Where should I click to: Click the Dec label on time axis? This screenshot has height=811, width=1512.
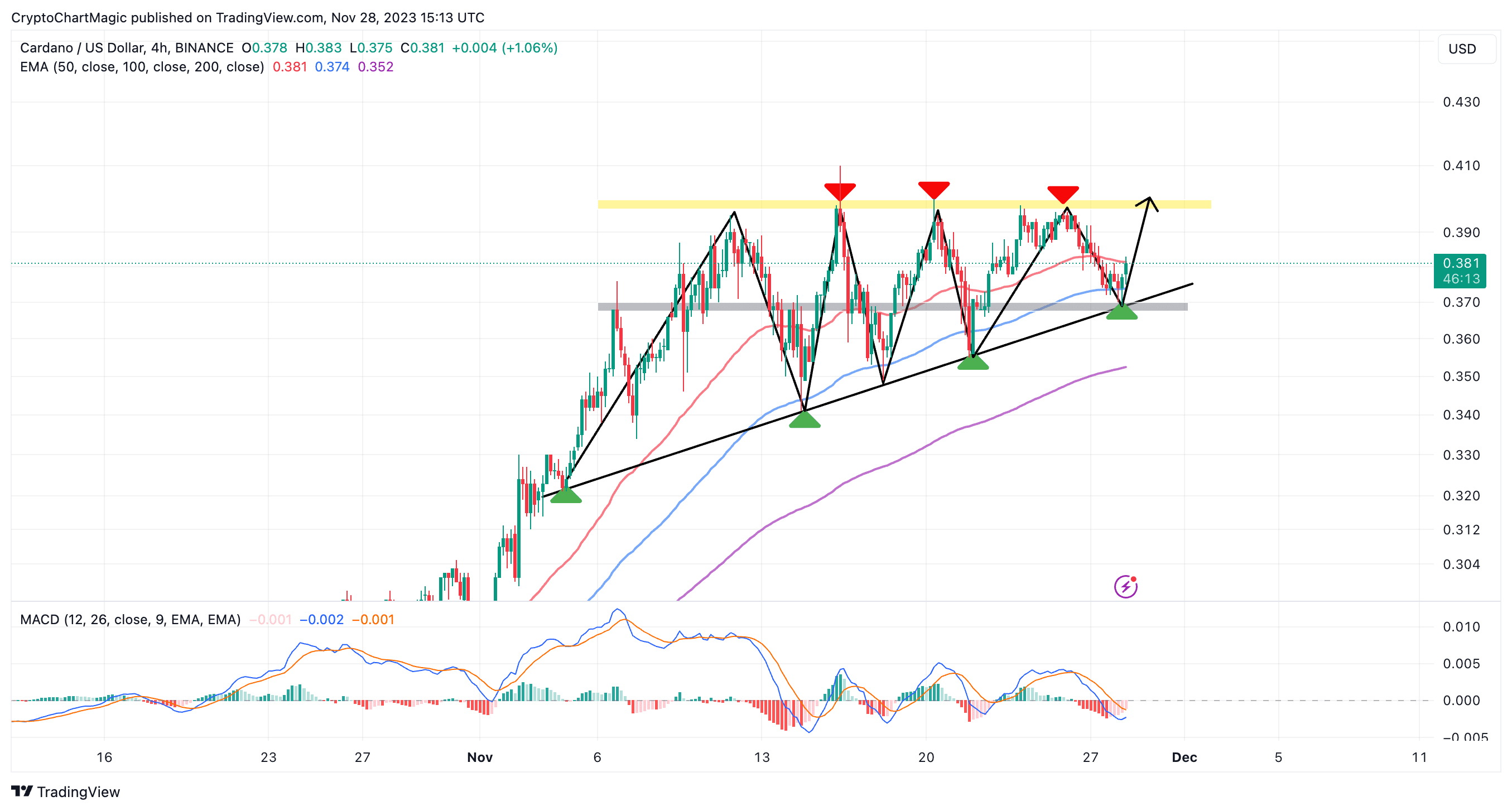(x=1184, y=757)
